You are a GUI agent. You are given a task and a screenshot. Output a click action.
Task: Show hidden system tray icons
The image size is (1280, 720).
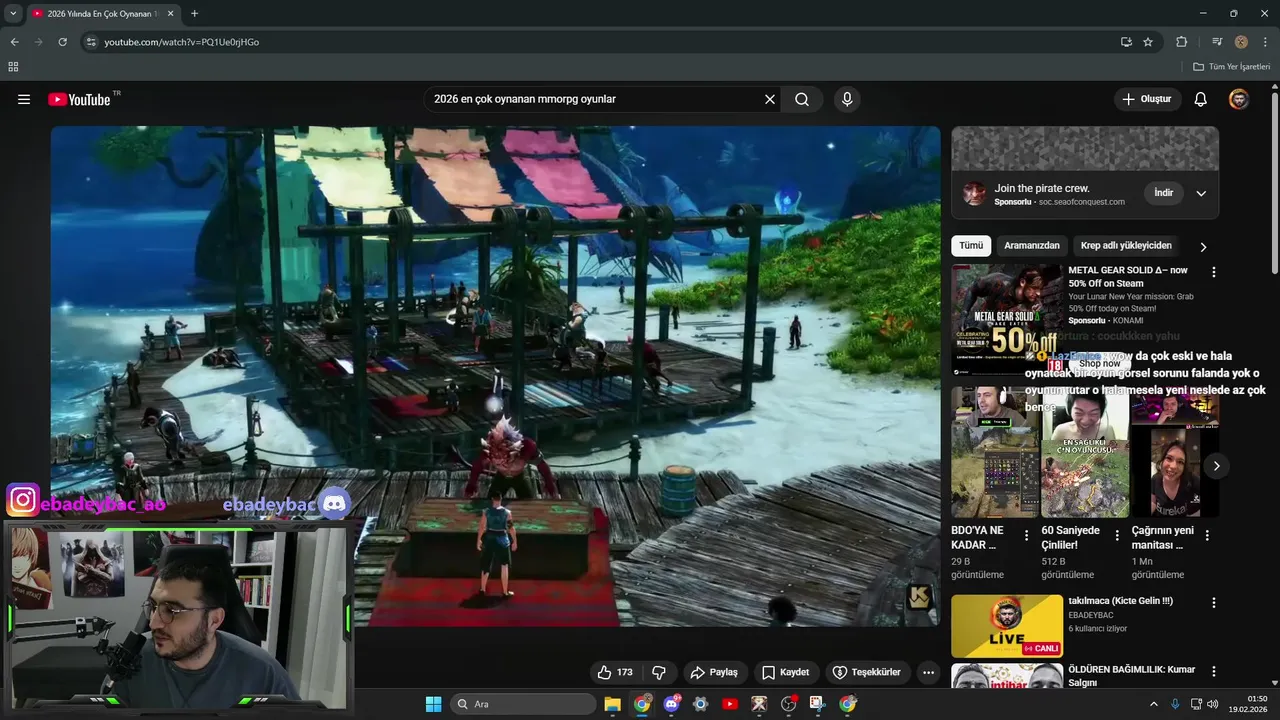click(x=1153, y=704)
